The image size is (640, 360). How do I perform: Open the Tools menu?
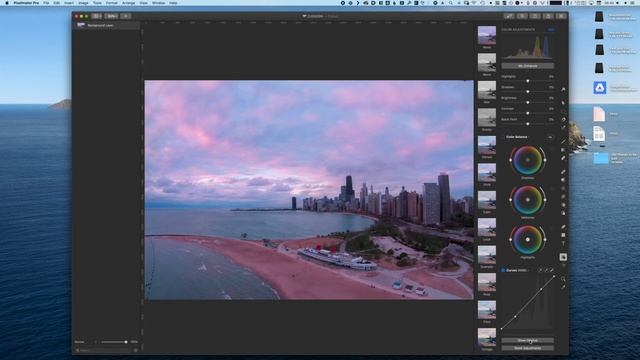point(97,3)
